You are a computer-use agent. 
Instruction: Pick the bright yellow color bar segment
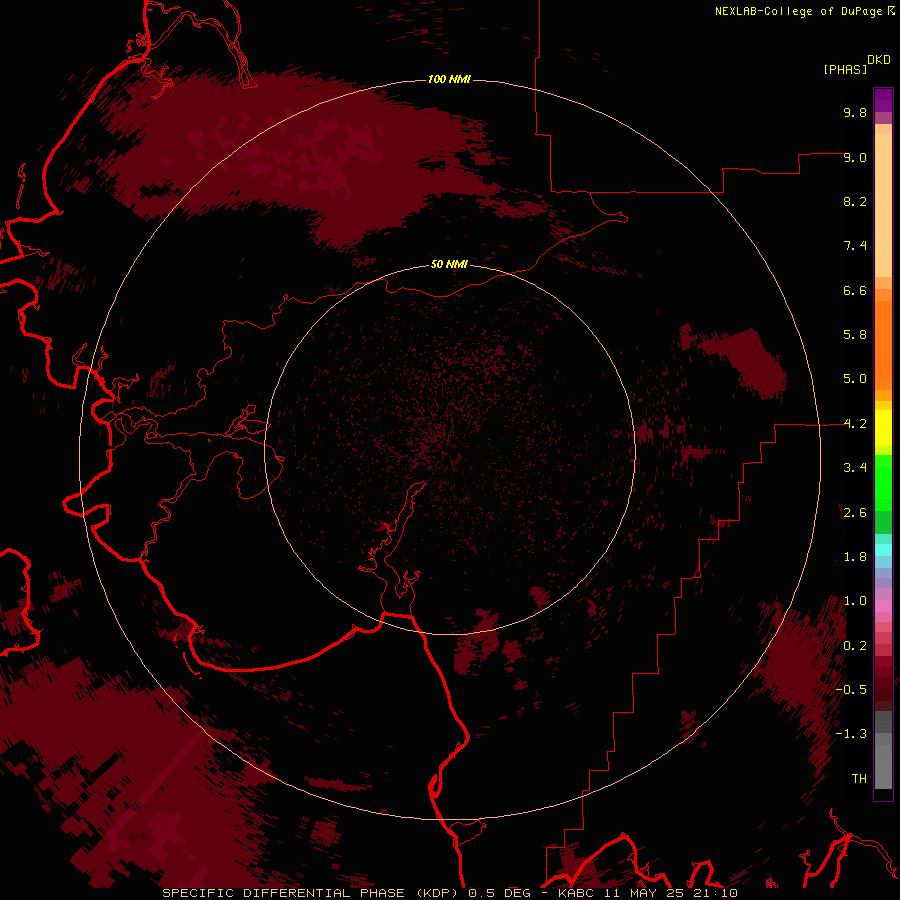(x=883, y=428)
